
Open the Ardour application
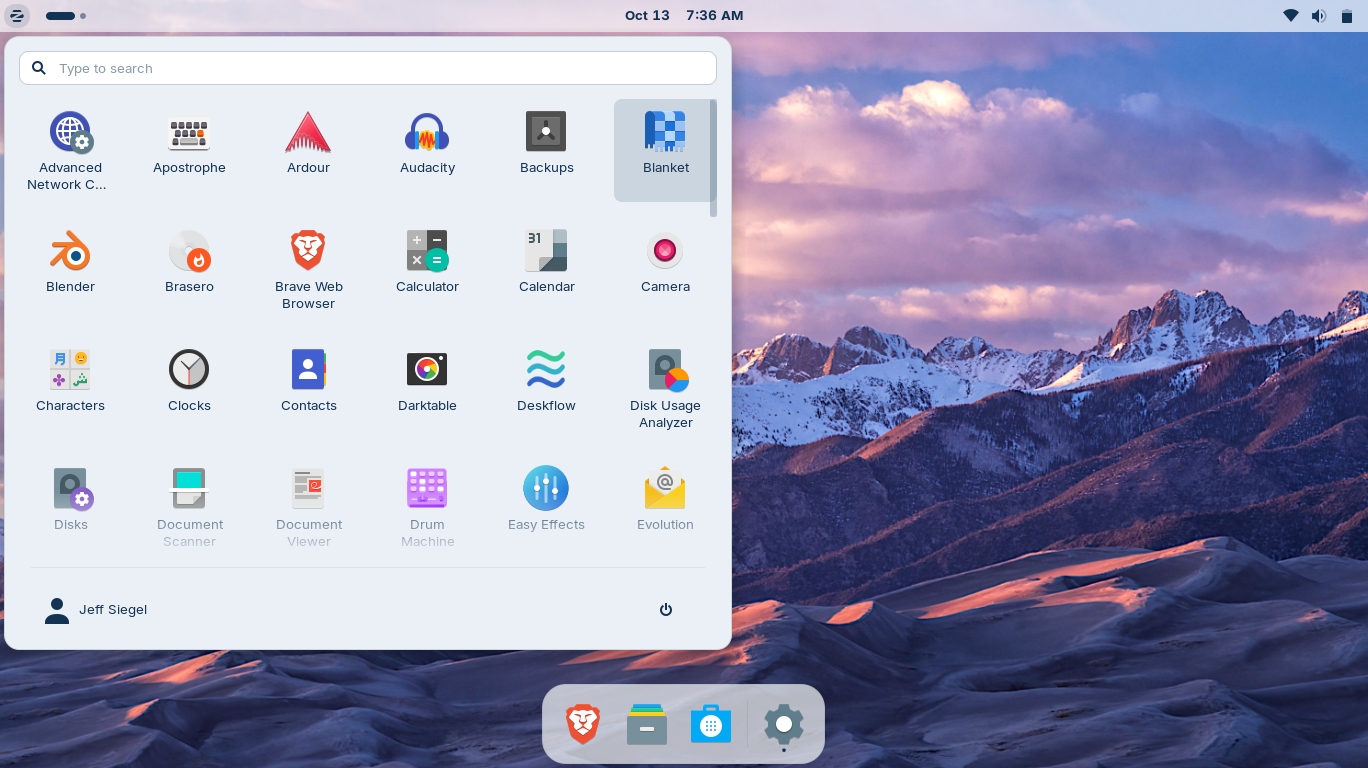(308, 150)
